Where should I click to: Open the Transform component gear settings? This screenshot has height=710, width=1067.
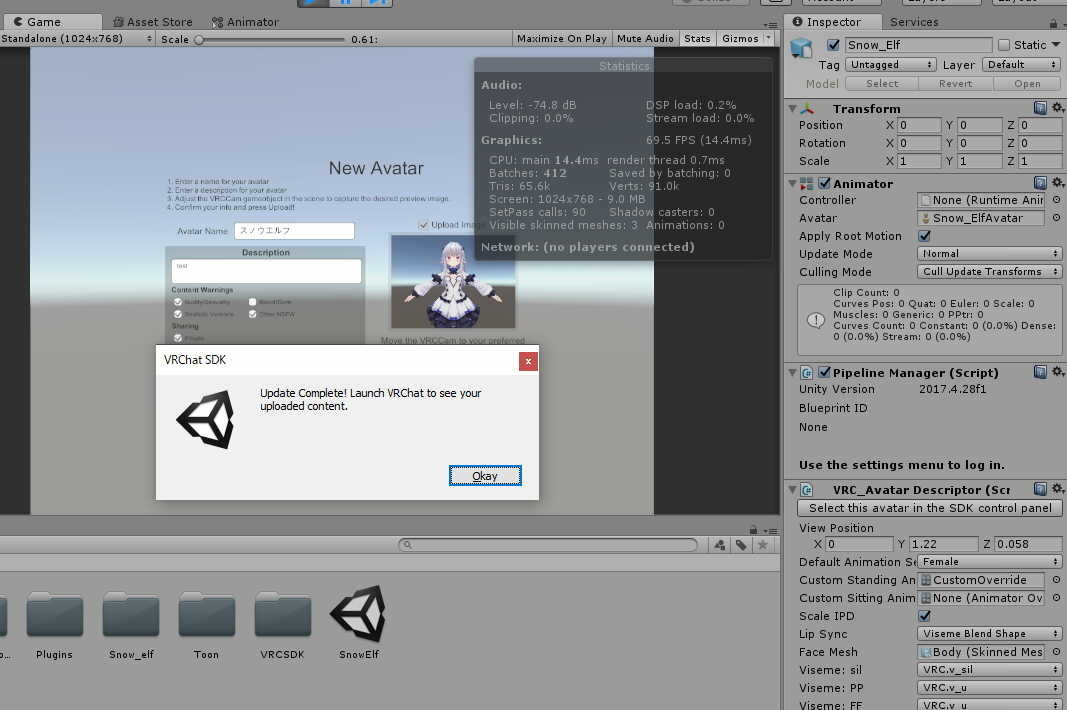tap(1057, 108)
